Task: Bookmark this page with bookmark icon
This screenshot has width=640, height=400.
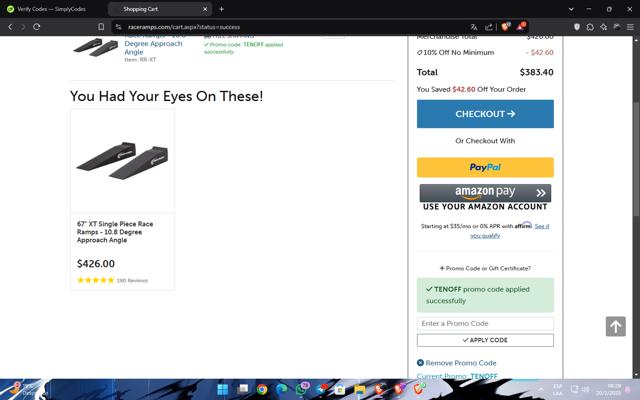Action: (101, 27)
